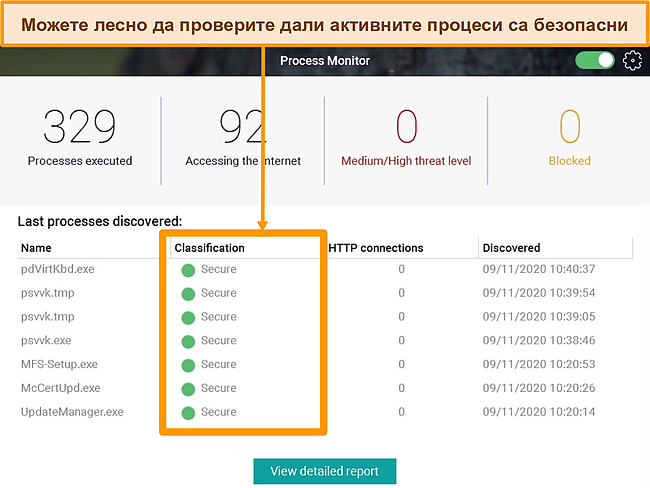Viewport: 650px width, 488px height.
Task: Sort by HTTP connections column header
Action: pyautogui.click(x=376, y=248)
